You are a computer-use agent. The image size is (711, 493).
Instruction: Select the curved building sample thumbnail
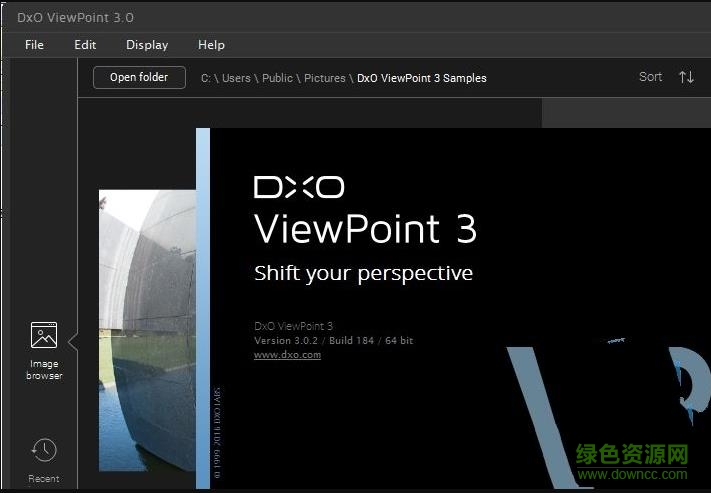click(147, 330)
